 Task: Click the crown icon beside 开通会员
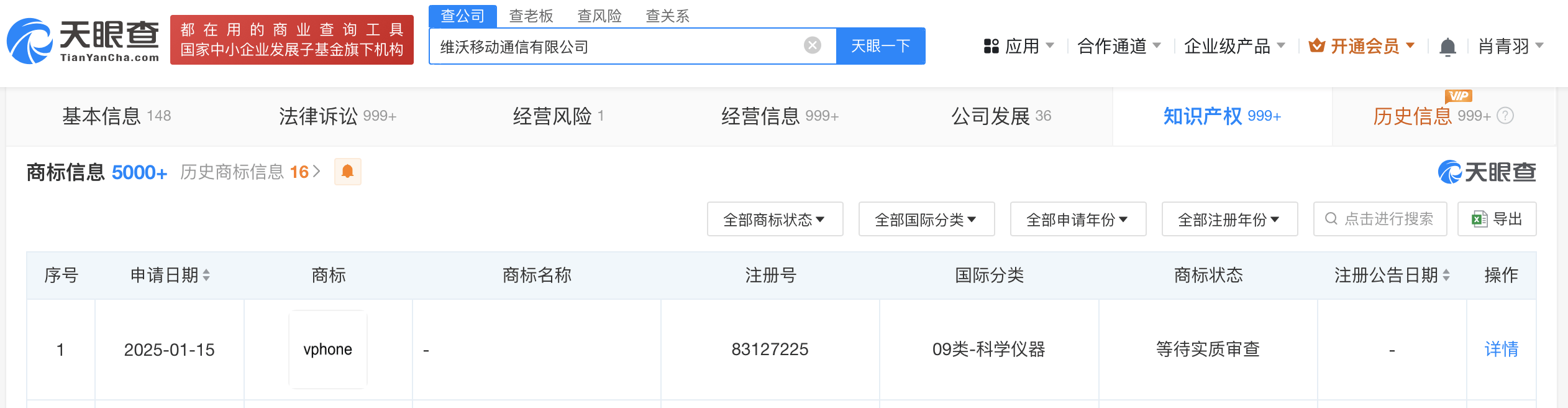pos(1316,45)
